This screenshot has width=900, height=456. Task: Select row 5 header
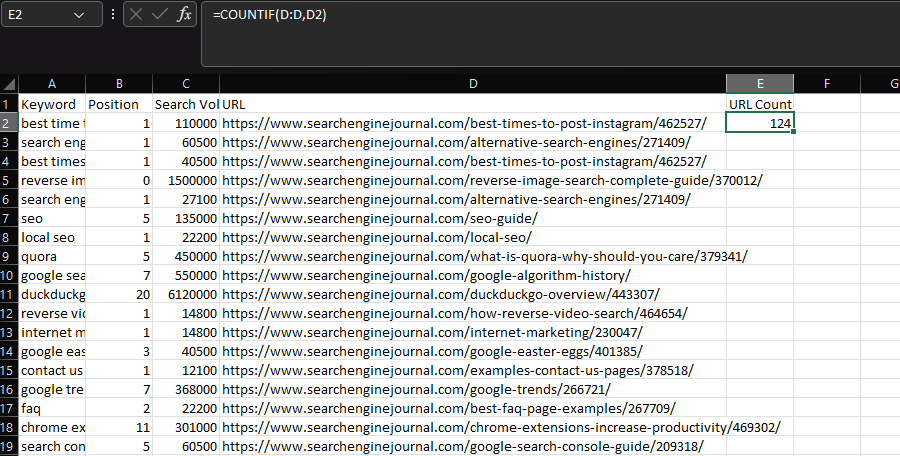[x=9, y=180]
